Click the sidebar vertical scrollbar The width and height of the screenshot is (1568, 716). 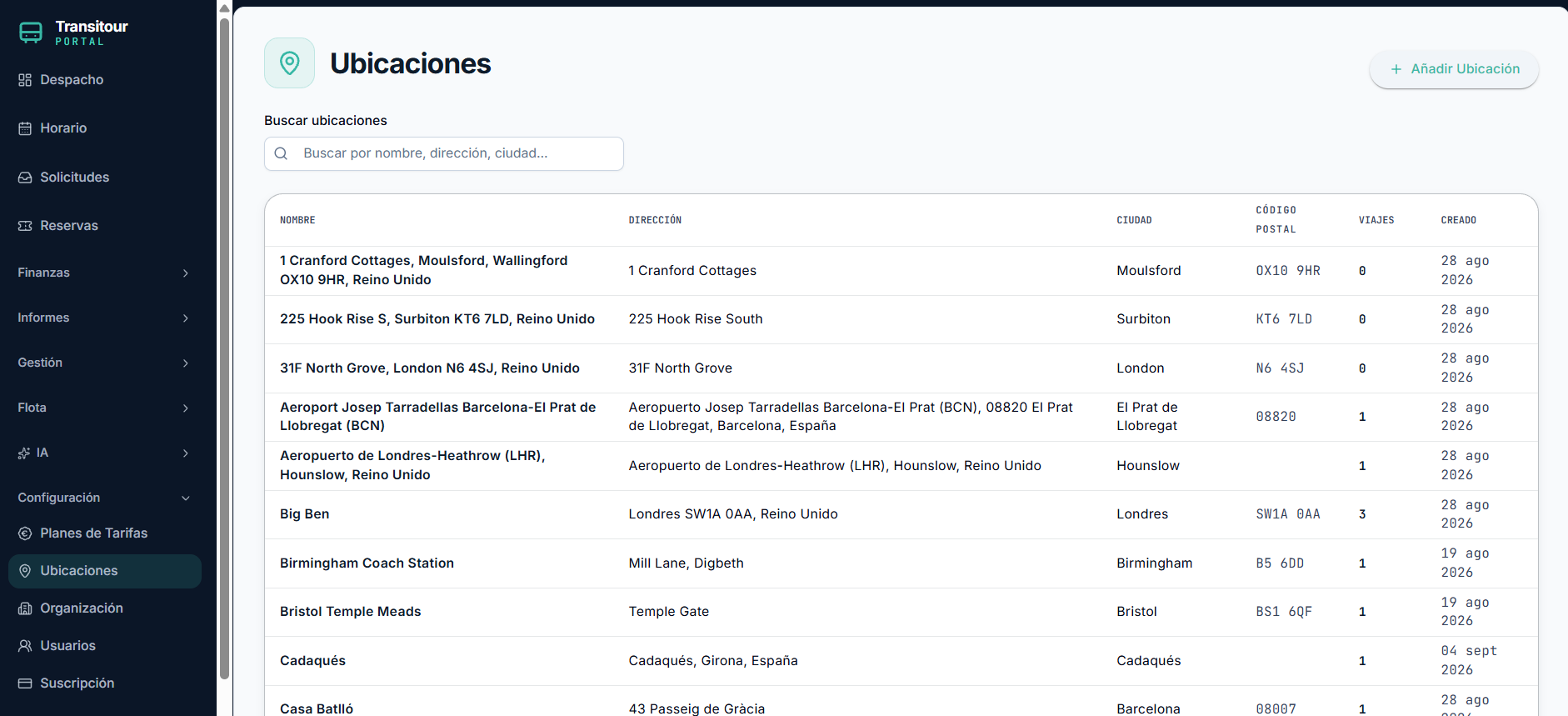pyautogui.click(x=224, y=348)
